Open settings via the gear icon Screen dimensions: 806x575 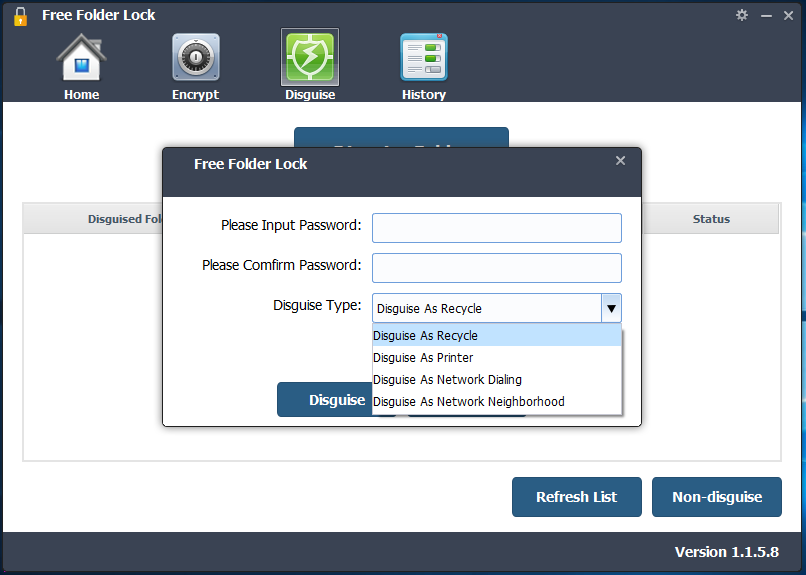point(742,15)
